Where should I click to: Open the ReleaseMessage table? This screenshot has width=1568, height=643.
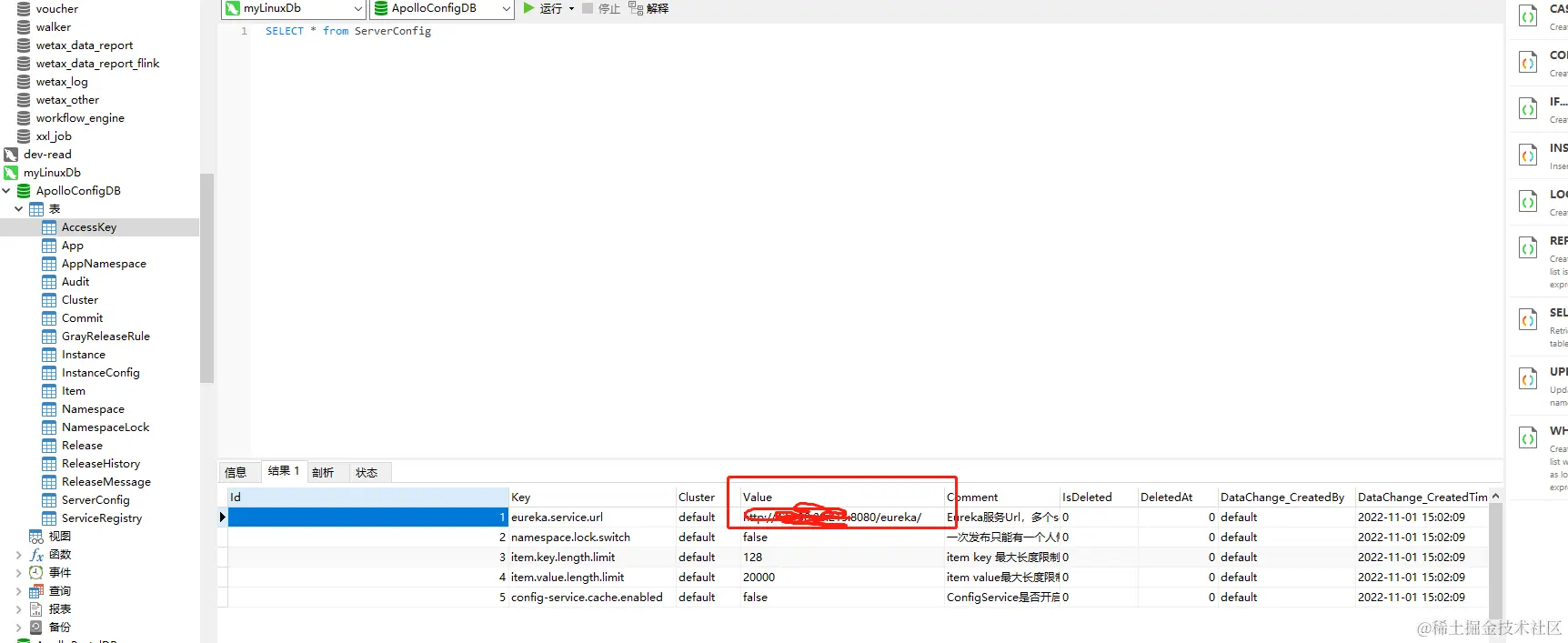pyautogui.click(x=106, y=482)
